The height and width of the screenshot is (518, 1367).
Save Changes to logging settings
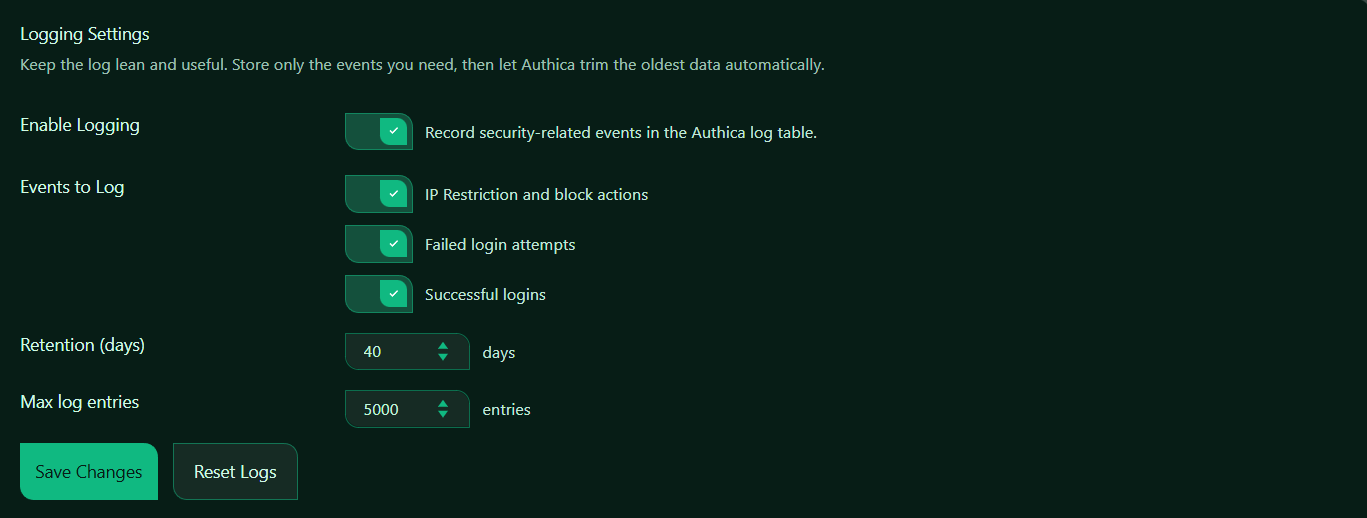tap(89, 472)
